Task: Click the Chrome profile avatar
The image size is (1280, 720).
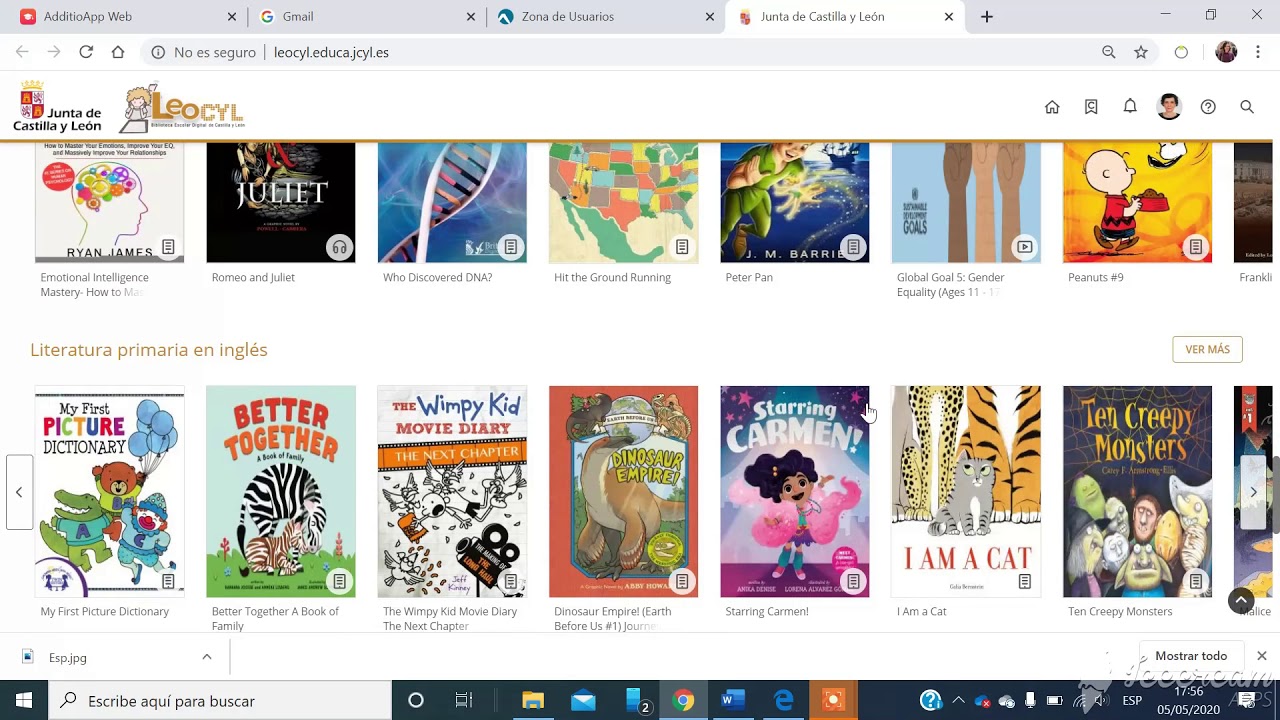Action: [1226, 52]
